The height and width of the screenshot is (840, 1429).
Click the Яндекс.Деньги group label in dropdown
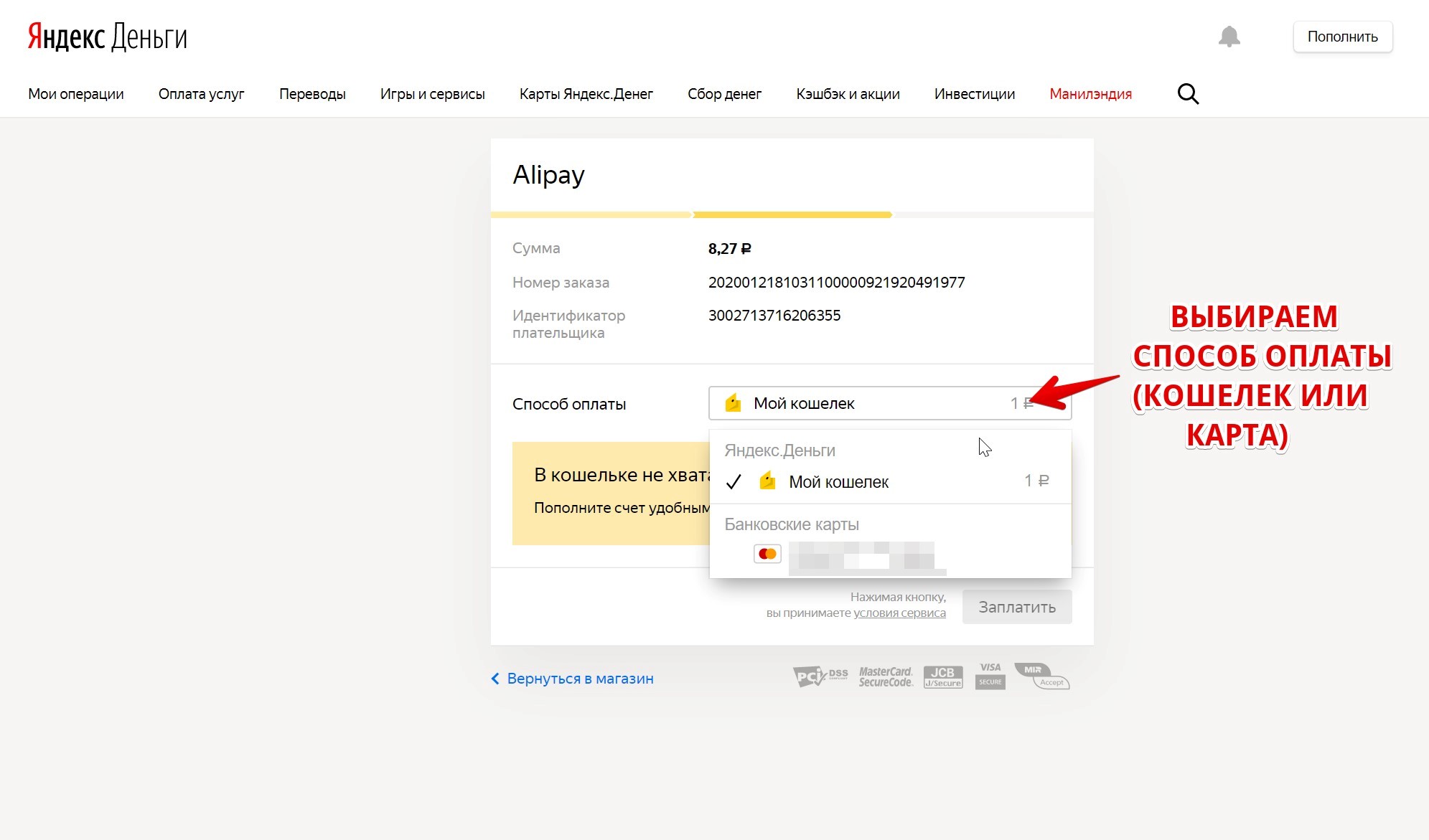click(779, 450)
